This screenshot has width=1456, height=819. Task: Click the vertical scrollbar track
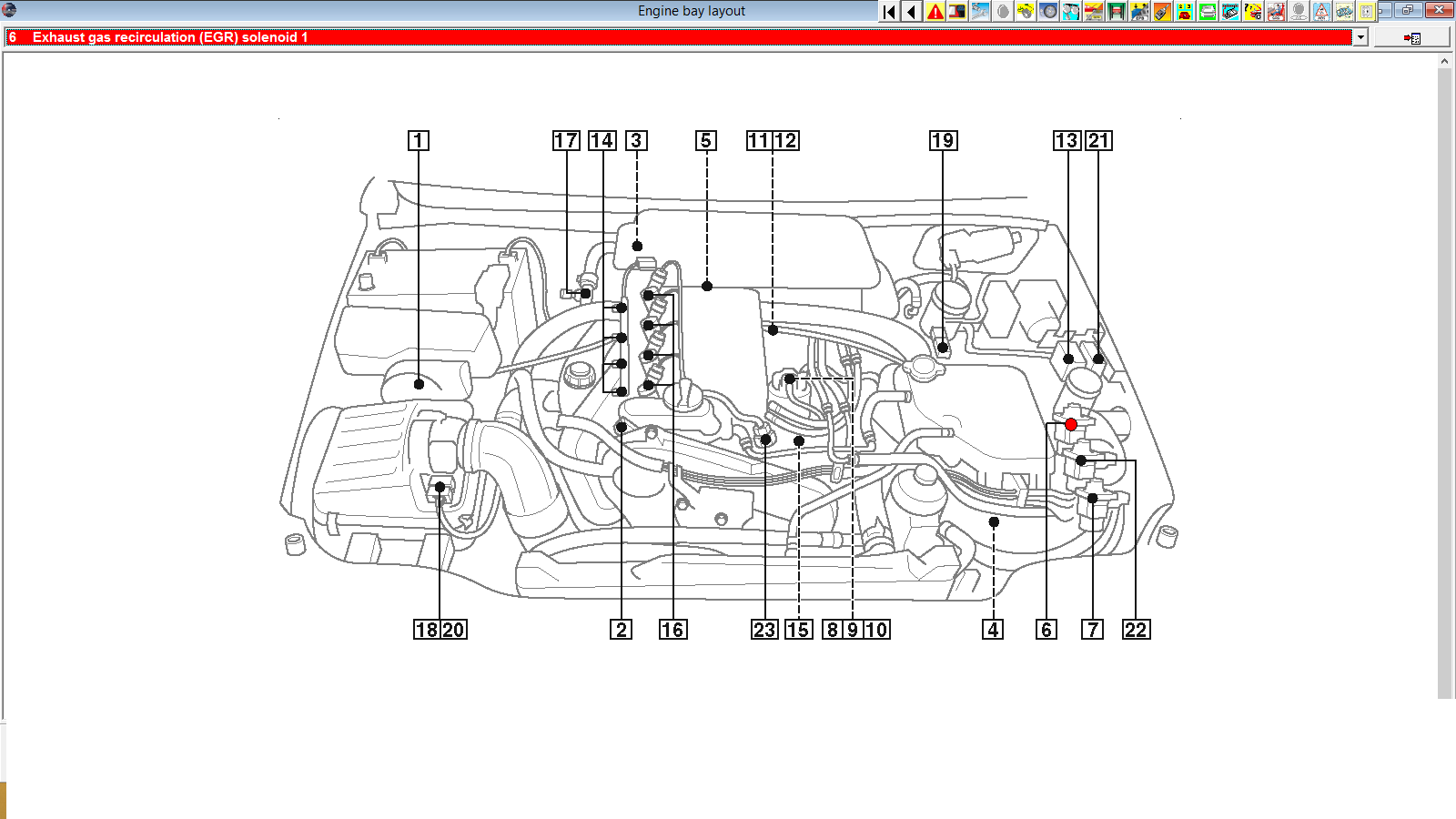[x=1444, y=382]
